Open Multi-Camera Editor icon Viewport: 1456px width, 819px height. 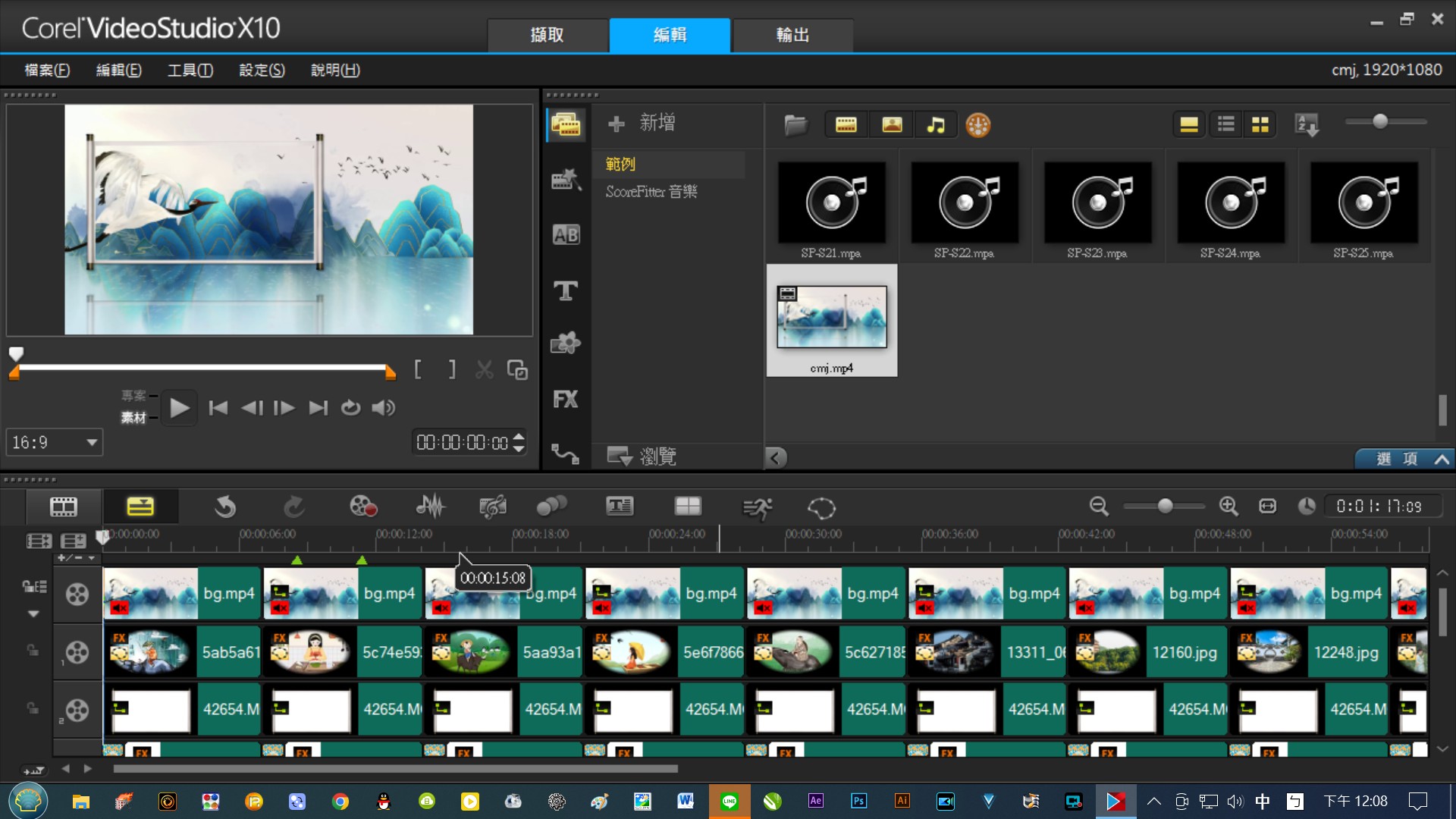tap(688, 507)
